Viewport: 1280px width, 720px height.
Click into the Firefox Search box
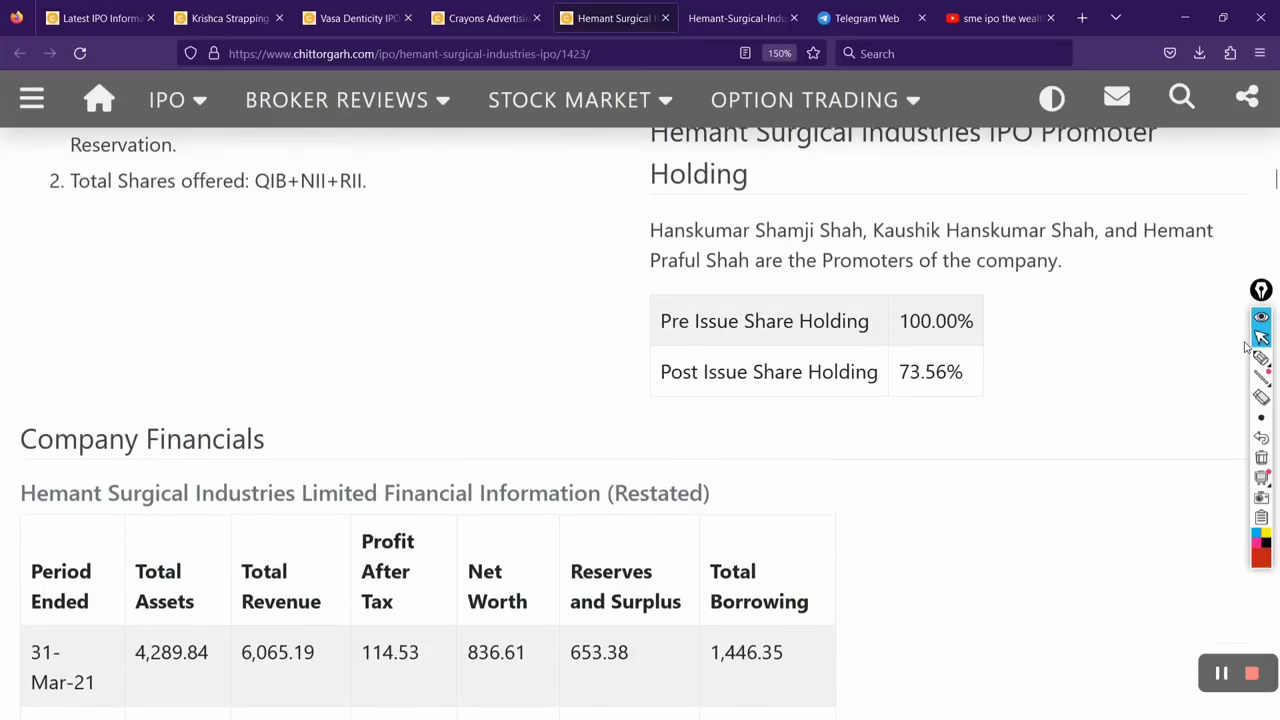955,53
